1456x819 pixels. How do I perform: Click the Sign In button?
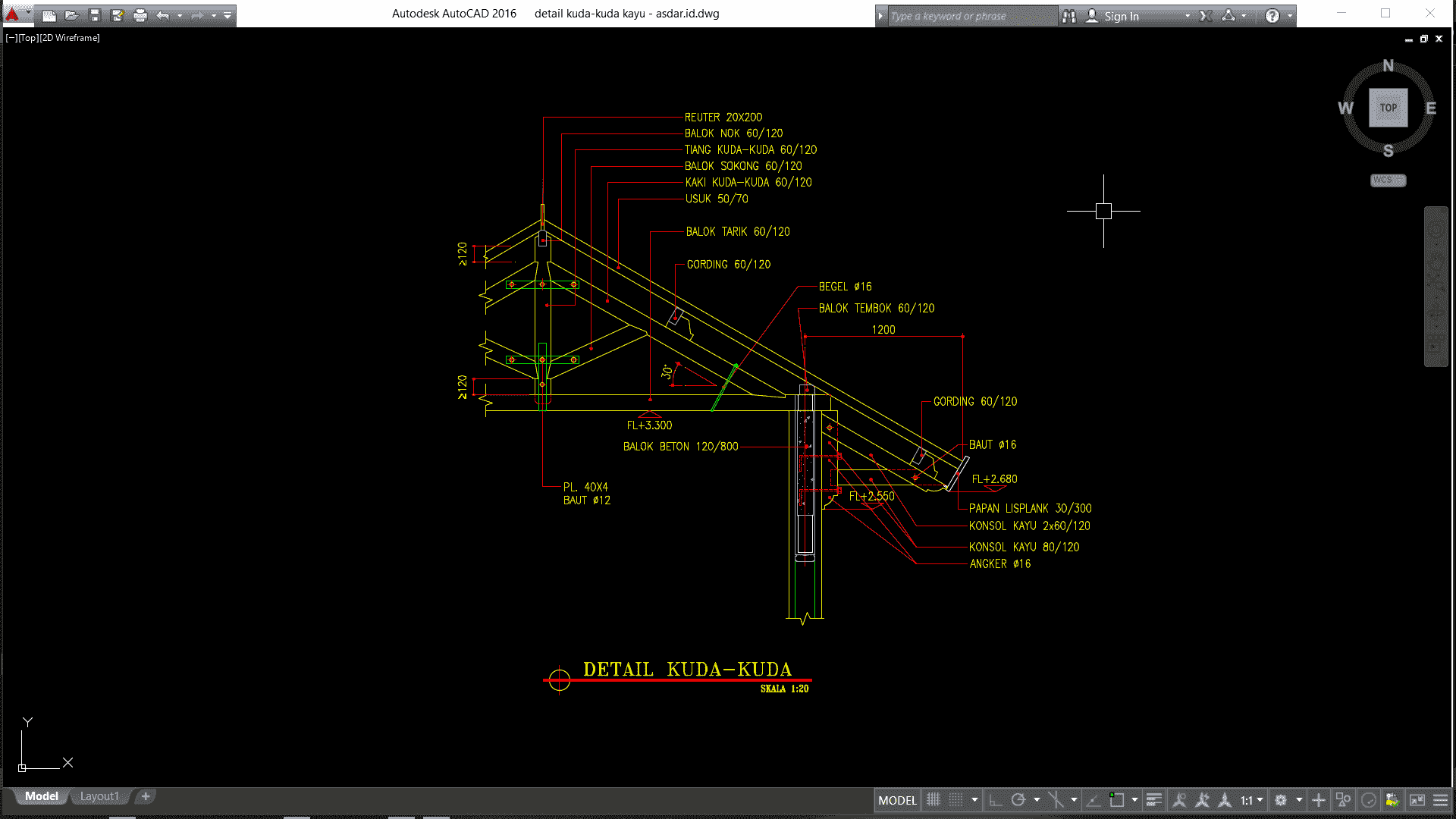[x=1113, y=16]
